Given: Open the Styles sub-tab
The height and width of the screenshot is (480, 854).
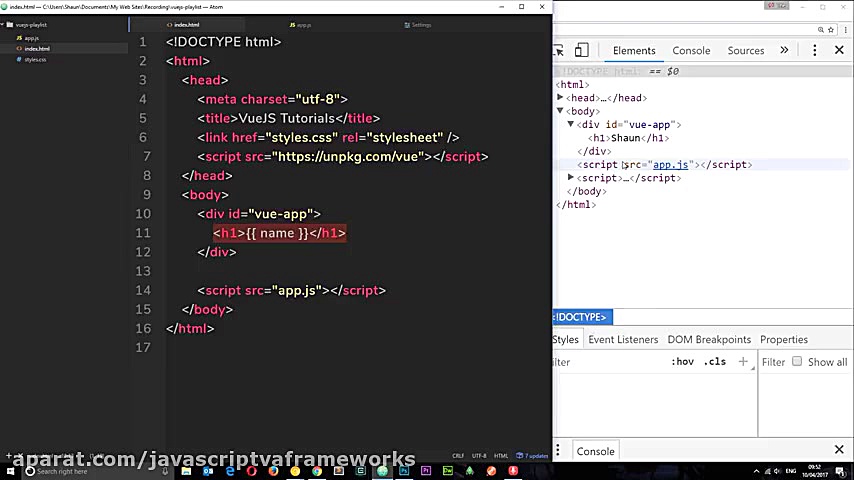Looking at the screenshot, I should [x=565, y=339].
